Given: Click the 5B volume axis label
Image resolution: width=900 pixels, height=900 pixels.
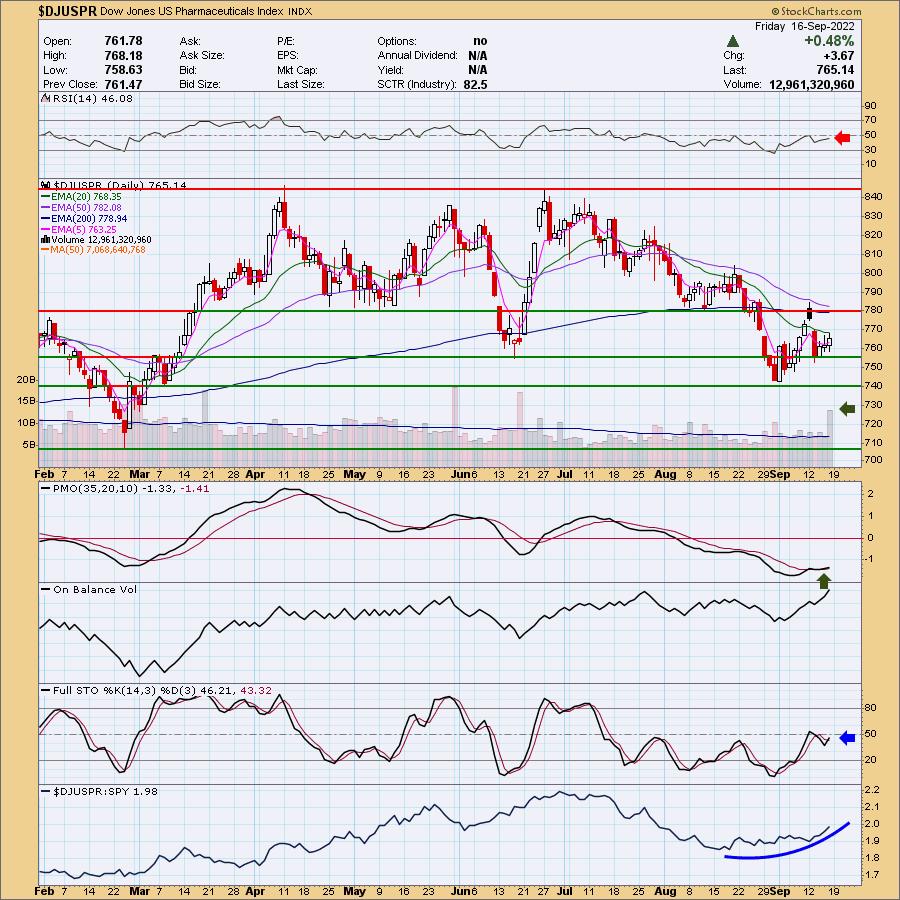Looking at the screenshot, I should (x=29, y=445).
